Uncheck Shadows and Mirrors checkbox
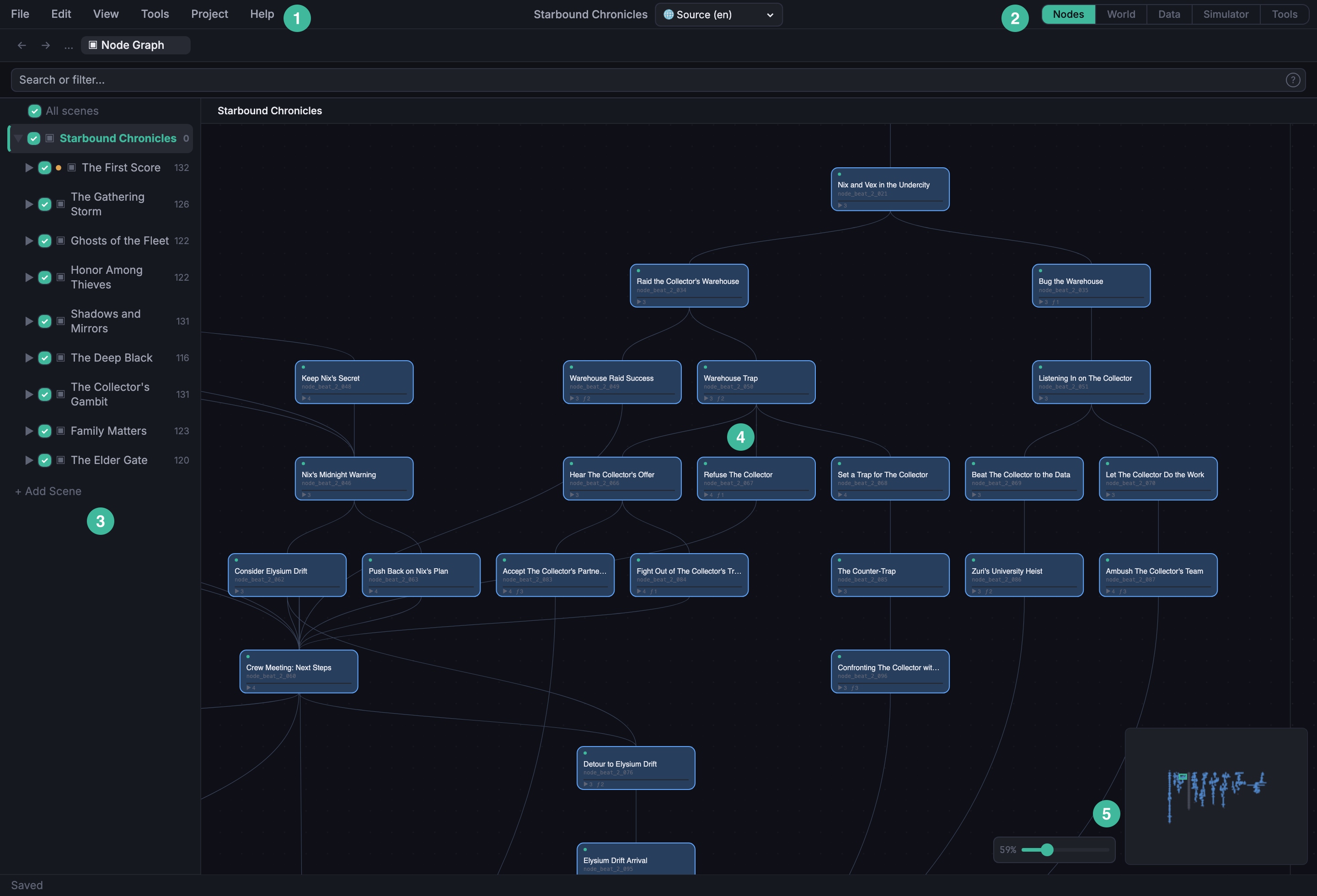 (45, 321)
